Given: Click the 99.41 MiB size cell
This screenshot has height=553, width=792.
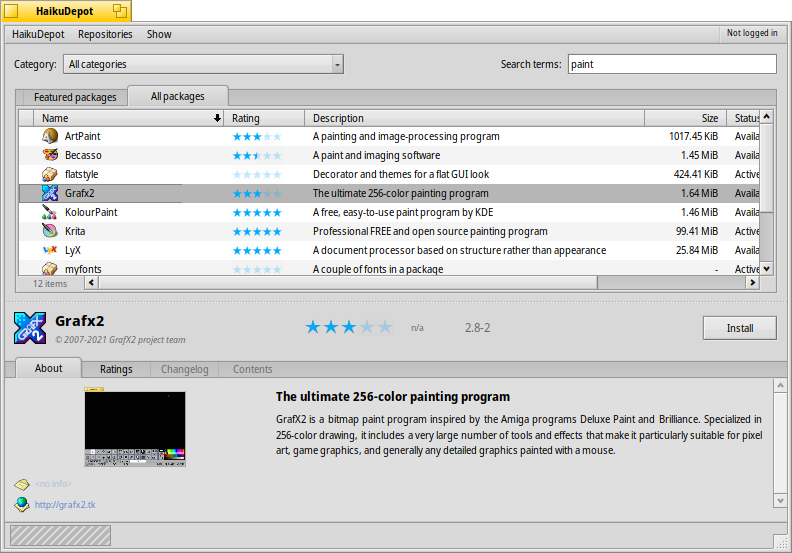Looking at the screenshot, I should (697, 231).
